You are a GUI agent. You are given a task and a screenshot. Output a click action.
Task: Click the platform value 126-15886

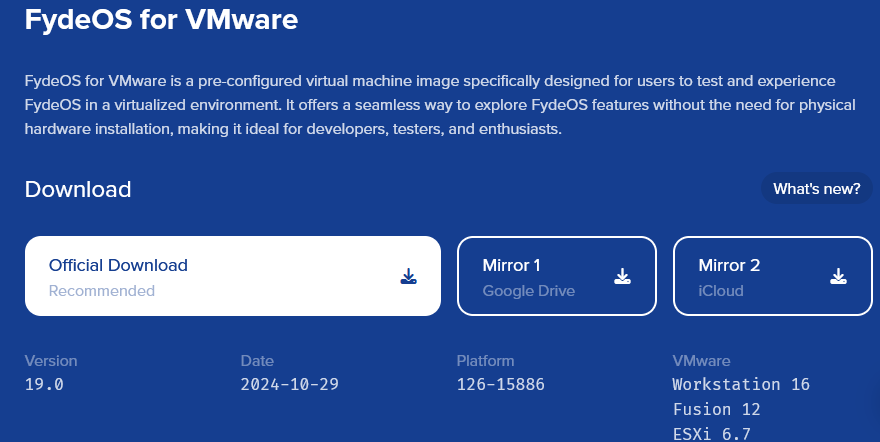(501, 385)
